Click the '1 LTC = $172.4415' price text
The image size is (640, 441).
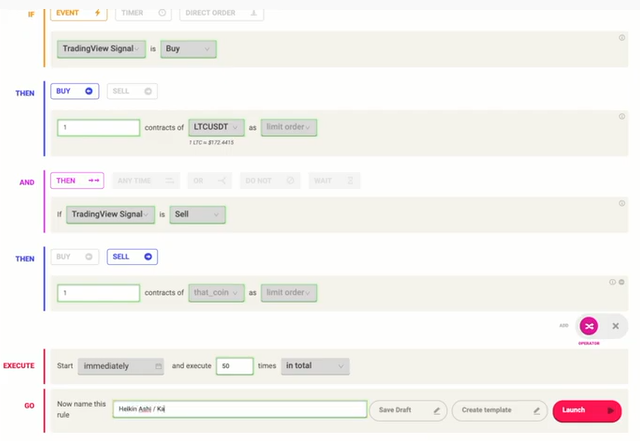[x=211, y=143]
